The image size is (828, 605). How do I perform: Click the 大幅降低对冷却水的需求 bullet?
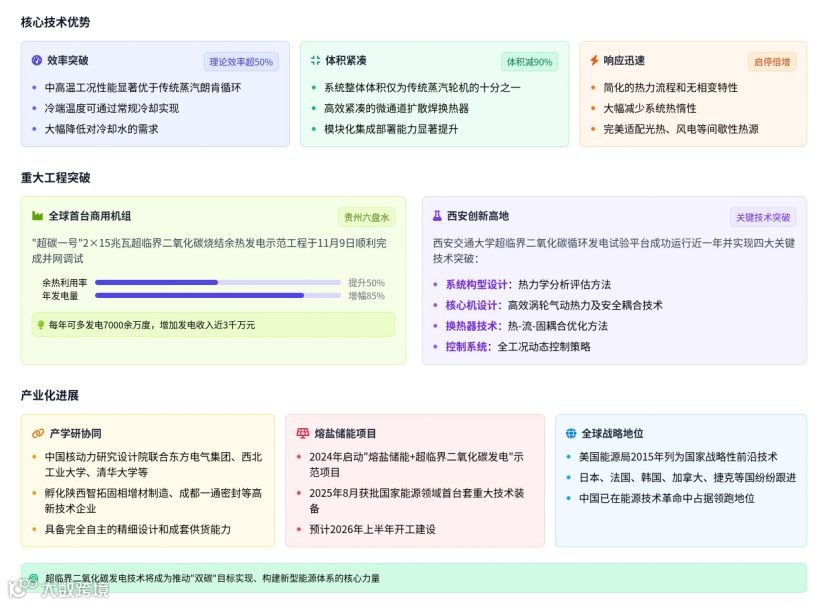(101, 129)
